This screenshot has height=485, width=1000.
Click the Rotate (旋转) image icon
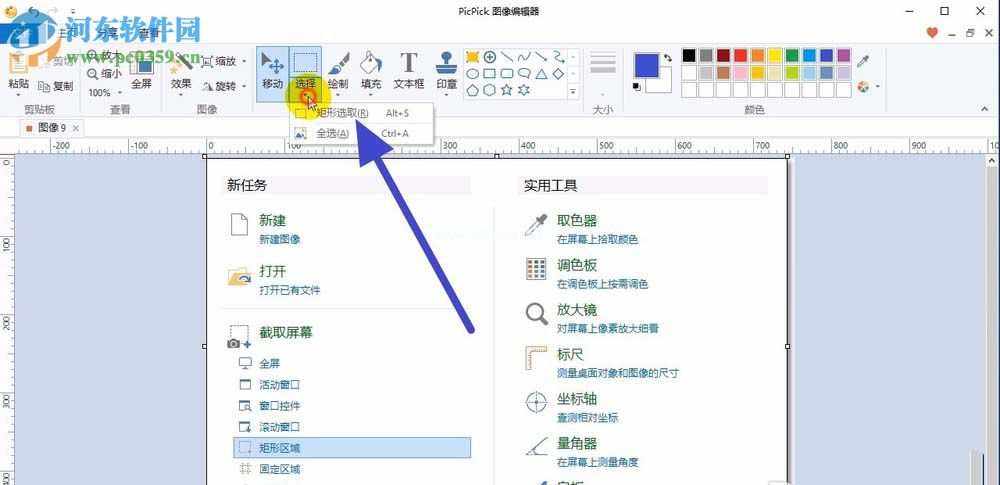207,87
